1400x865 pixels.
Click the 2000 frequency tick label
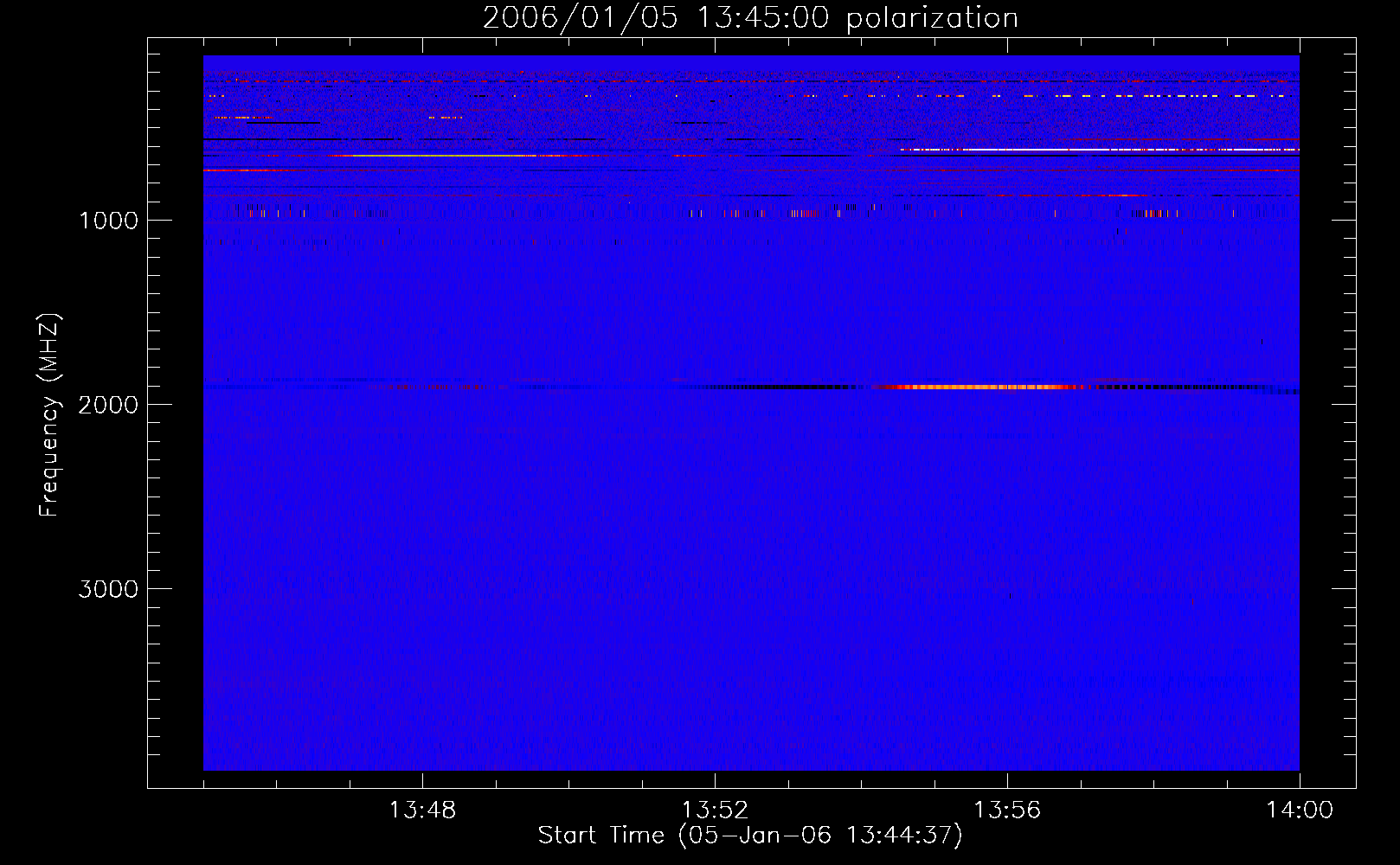click(x=108, y=405)
